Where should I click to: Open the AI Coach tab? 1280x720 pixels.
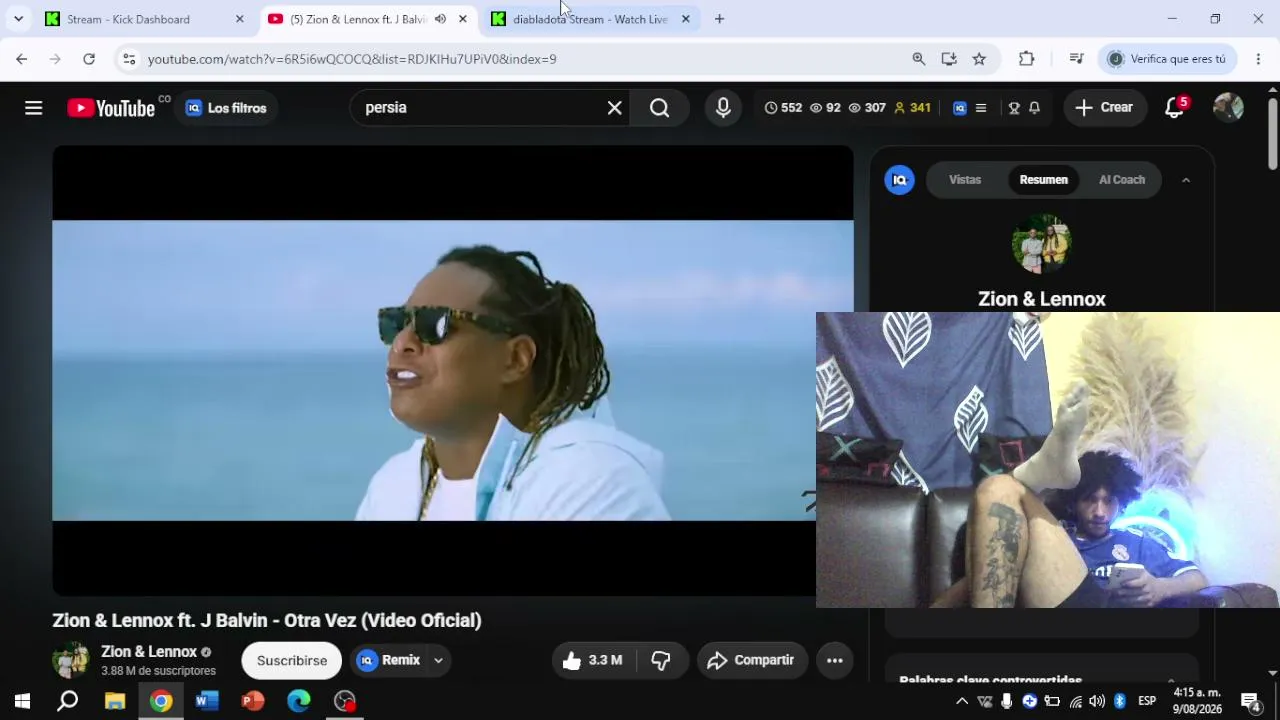click(1122, 180)
